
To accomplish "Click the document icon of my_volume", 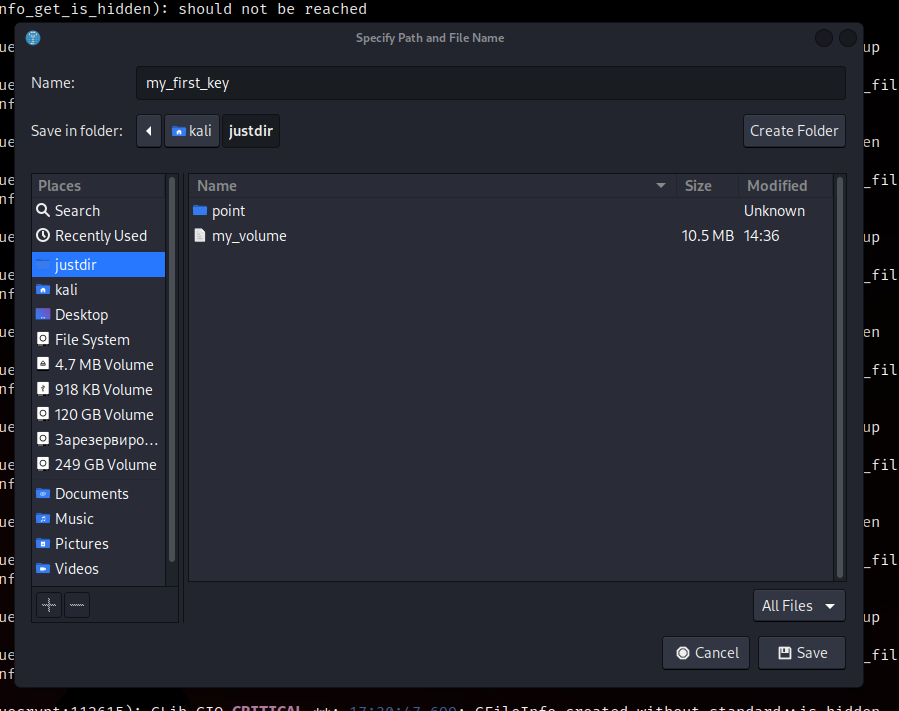I will [x=200, y=235].
